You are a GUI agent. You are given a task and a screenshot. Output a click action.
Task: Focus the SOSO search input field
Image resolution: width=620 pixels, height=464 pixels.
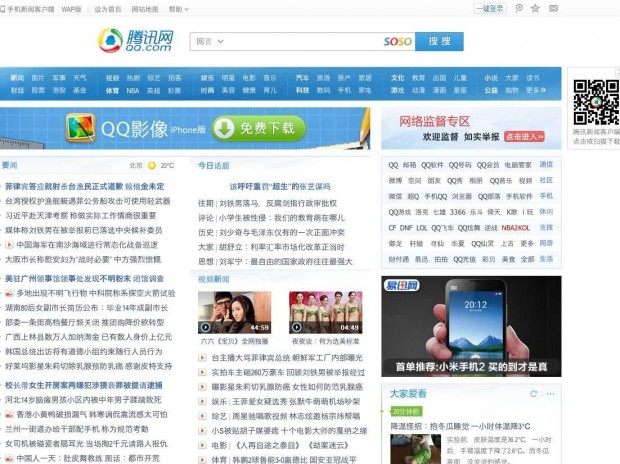[x=302, y=41]
